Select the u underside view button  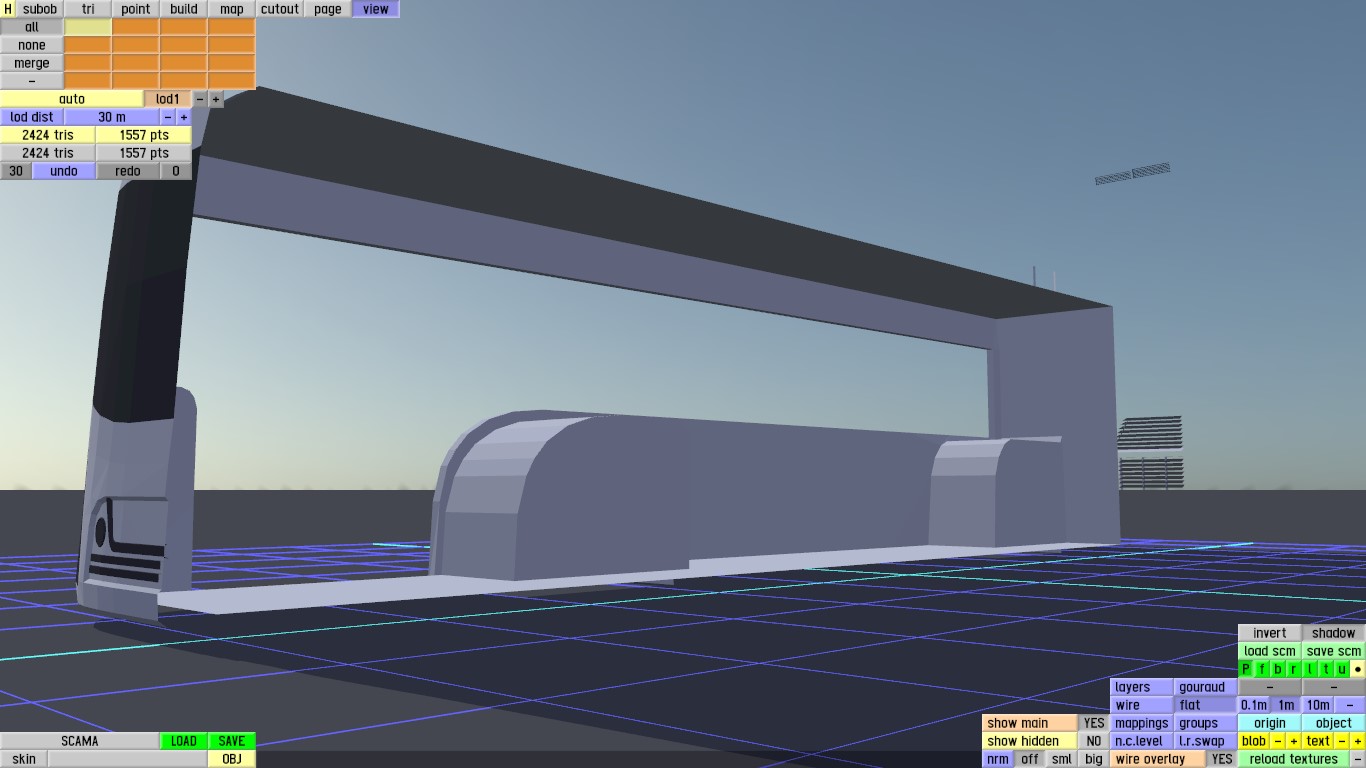point(1342,669)
